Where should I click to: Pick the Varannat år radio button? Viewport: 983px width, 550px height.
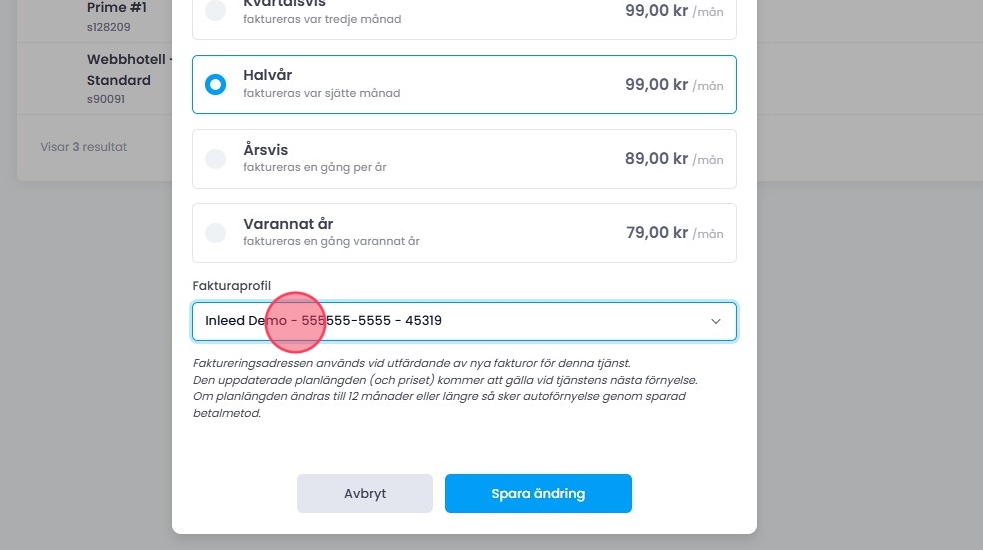click(x=215, y=233)
